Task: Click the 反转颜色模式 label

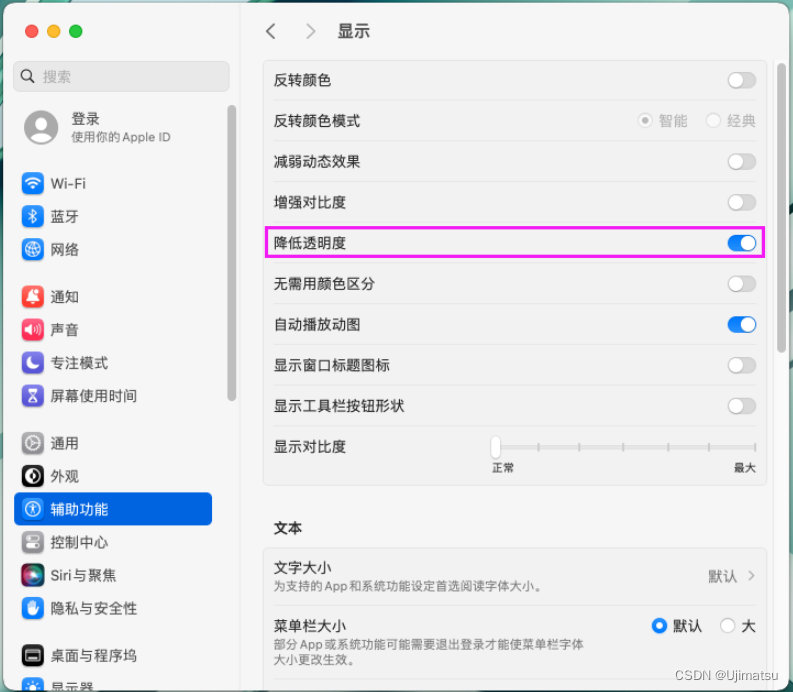Action: (317, 121)
